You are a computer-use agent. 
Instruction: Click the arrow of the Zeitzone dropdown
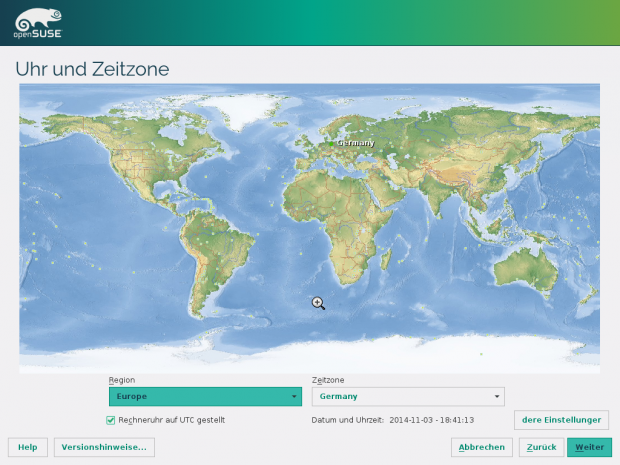(x=497, y=397)
